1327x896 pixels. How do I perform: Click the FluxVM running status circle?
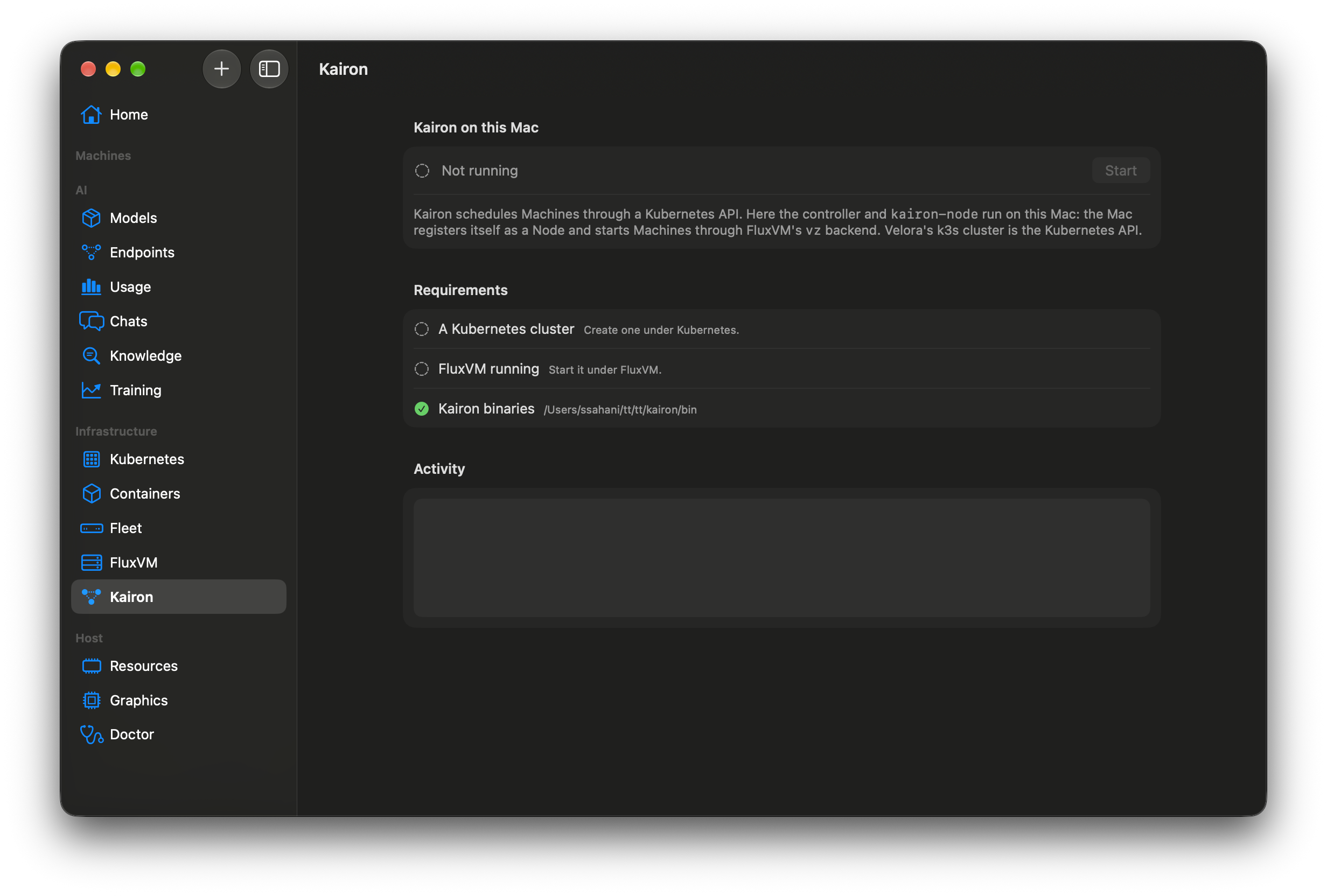[421, 369]
